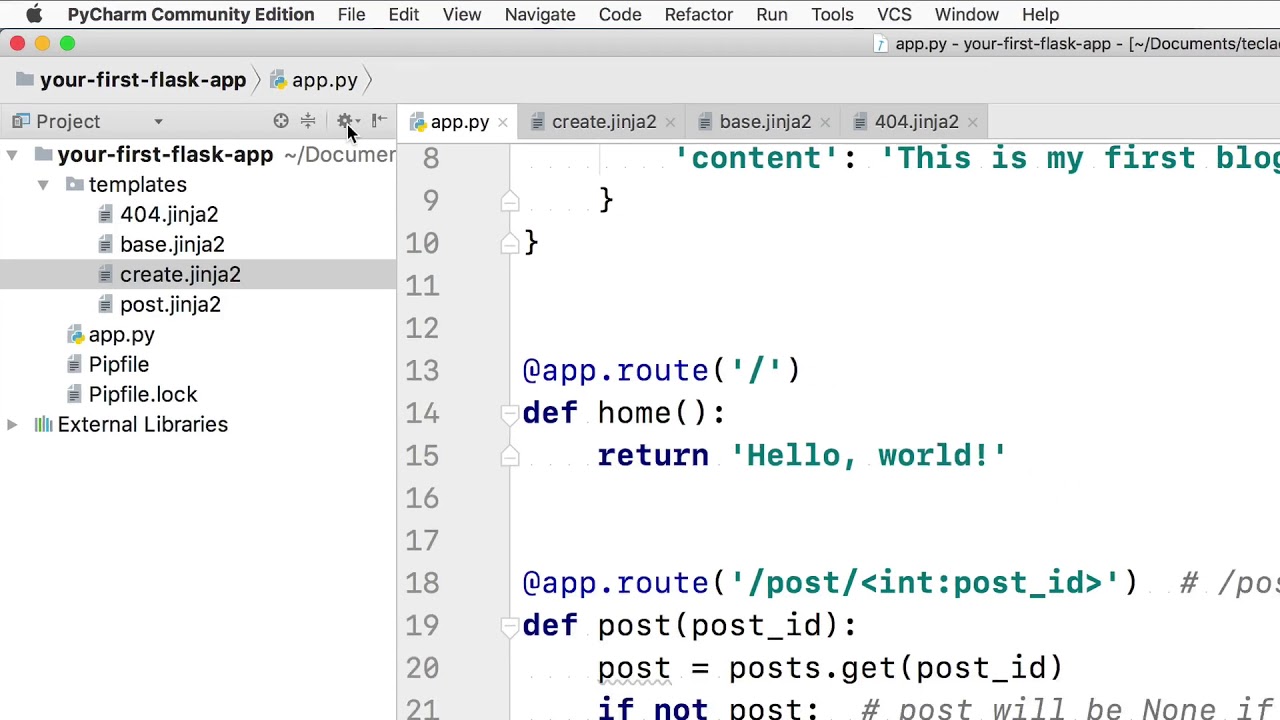Switch to the 404.jinja2 tab
The height and width of the screenshot is (720, 1280).
point(916,122)
